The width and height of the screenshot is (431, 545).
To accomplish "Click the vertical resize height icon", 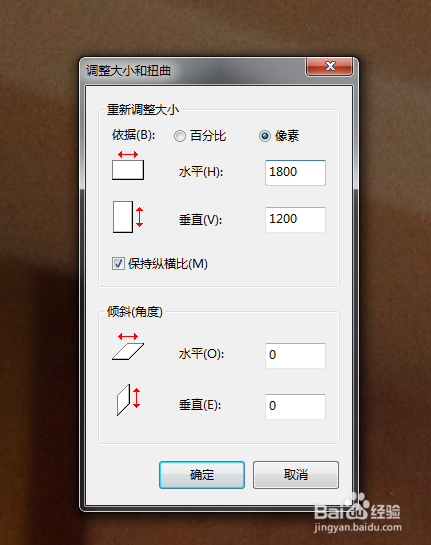I will (x=128, y=217).
